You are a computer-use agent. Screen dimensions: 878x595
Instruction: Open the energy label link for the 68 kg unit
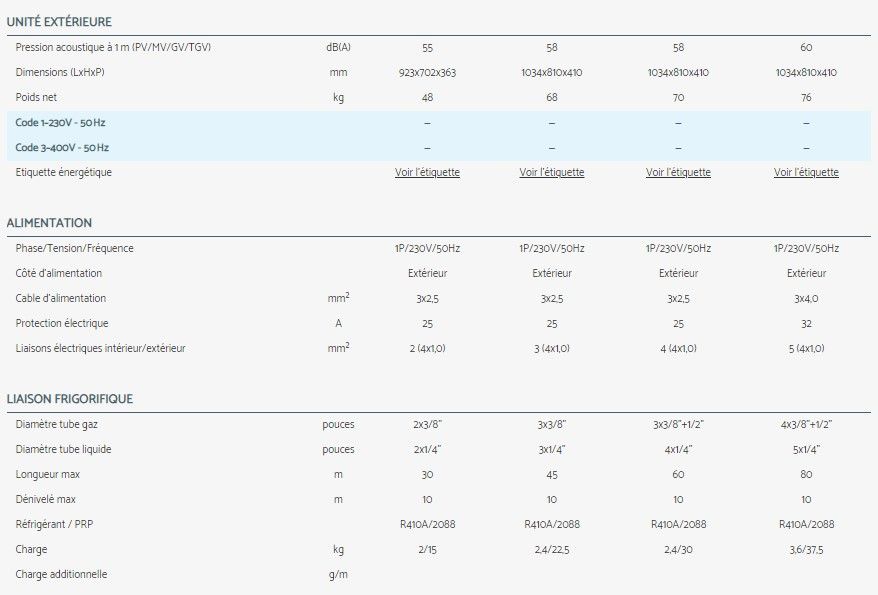(552, 172)
